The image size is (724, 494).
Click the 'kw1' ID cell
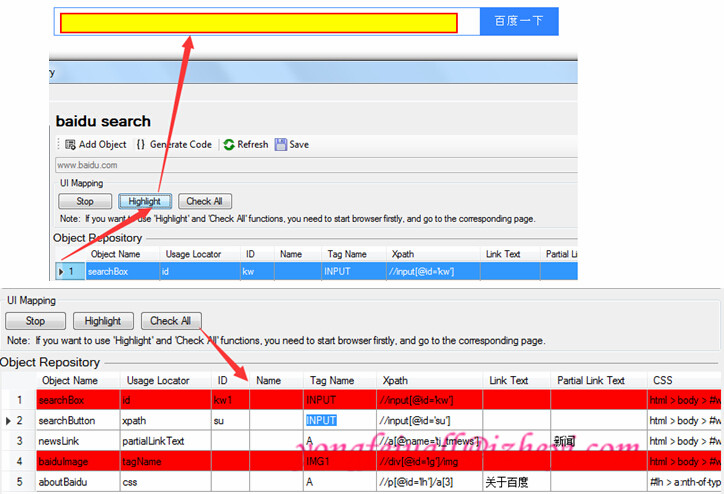point(230,400)
